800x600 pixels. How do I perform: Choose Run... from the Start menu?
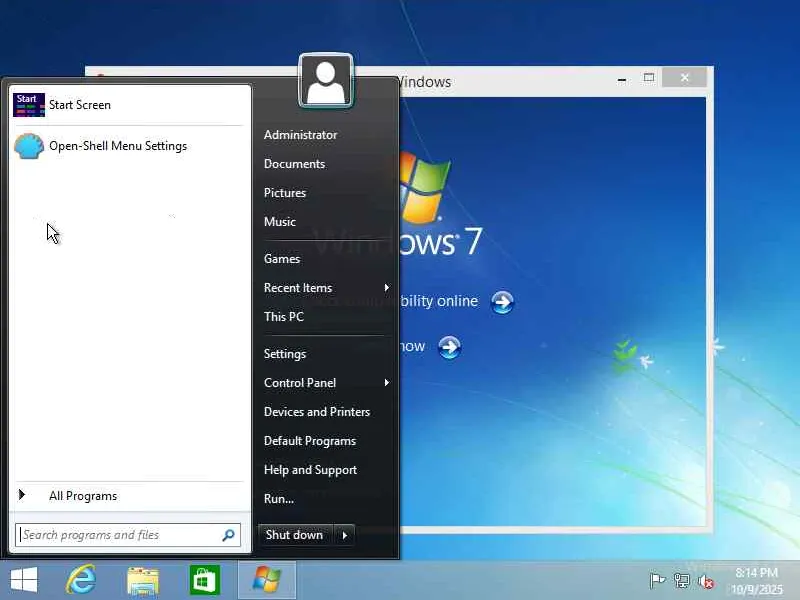(279, 499)
